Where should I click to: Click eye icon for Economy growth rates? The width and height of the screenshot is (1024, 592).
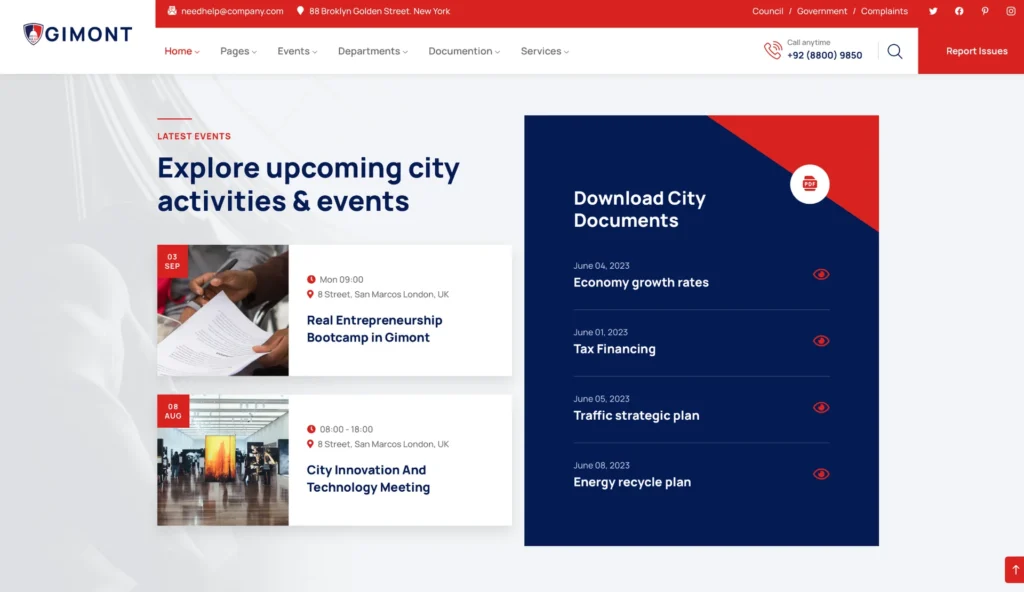(x=821, y=274)
